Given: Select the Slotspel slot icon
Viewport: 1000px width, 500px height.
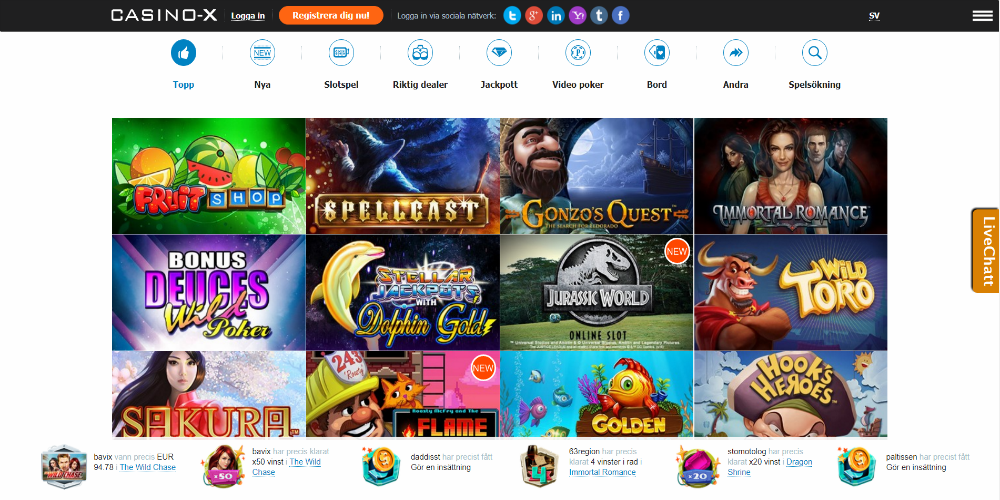Looking at the screenshot, I should pos(341,53).
